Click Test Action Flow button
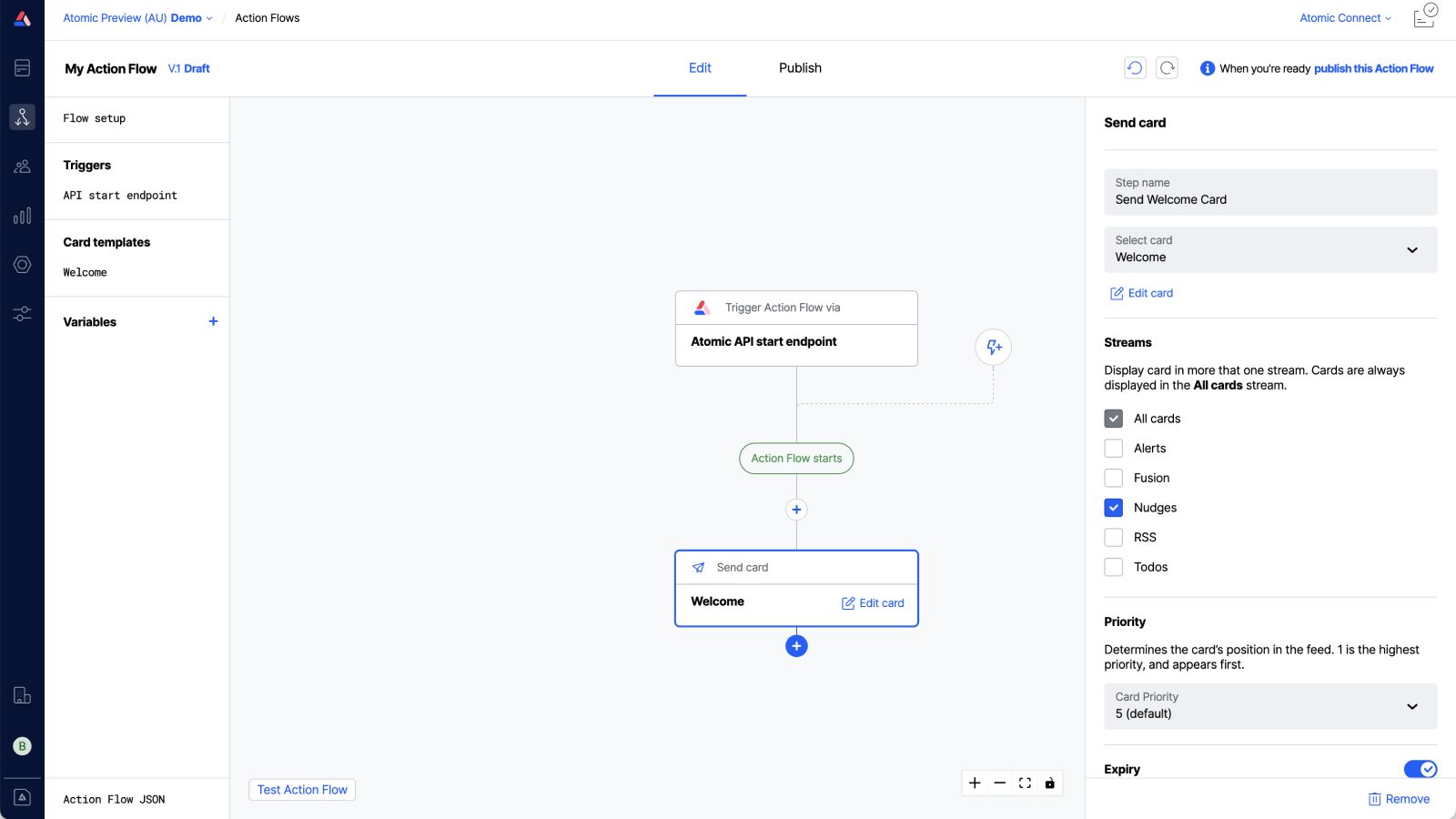The image size is (1456, 819). click(x=302, y=790)
